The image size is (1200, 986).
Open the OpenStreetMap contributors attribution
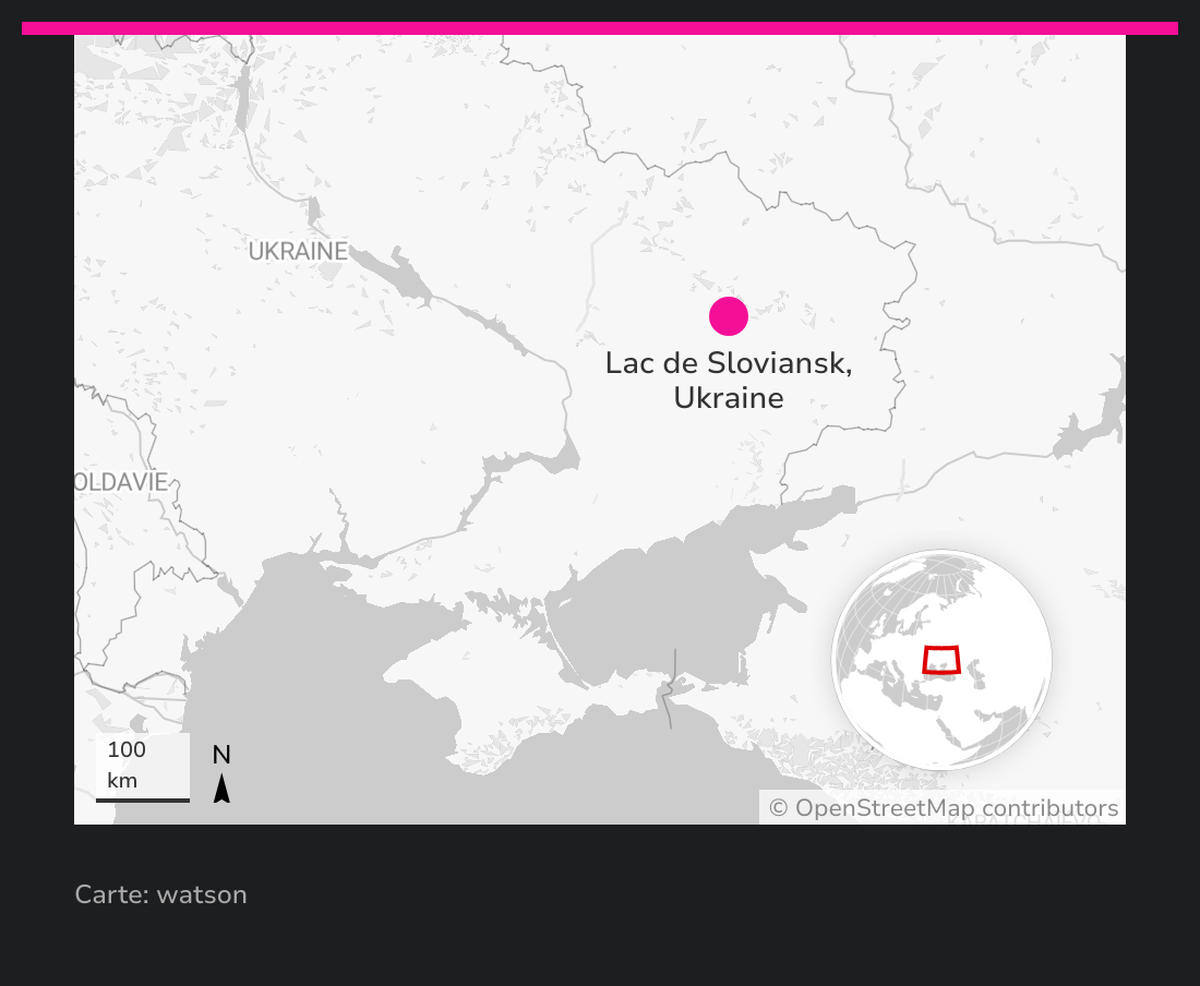(x=943, y=808)
